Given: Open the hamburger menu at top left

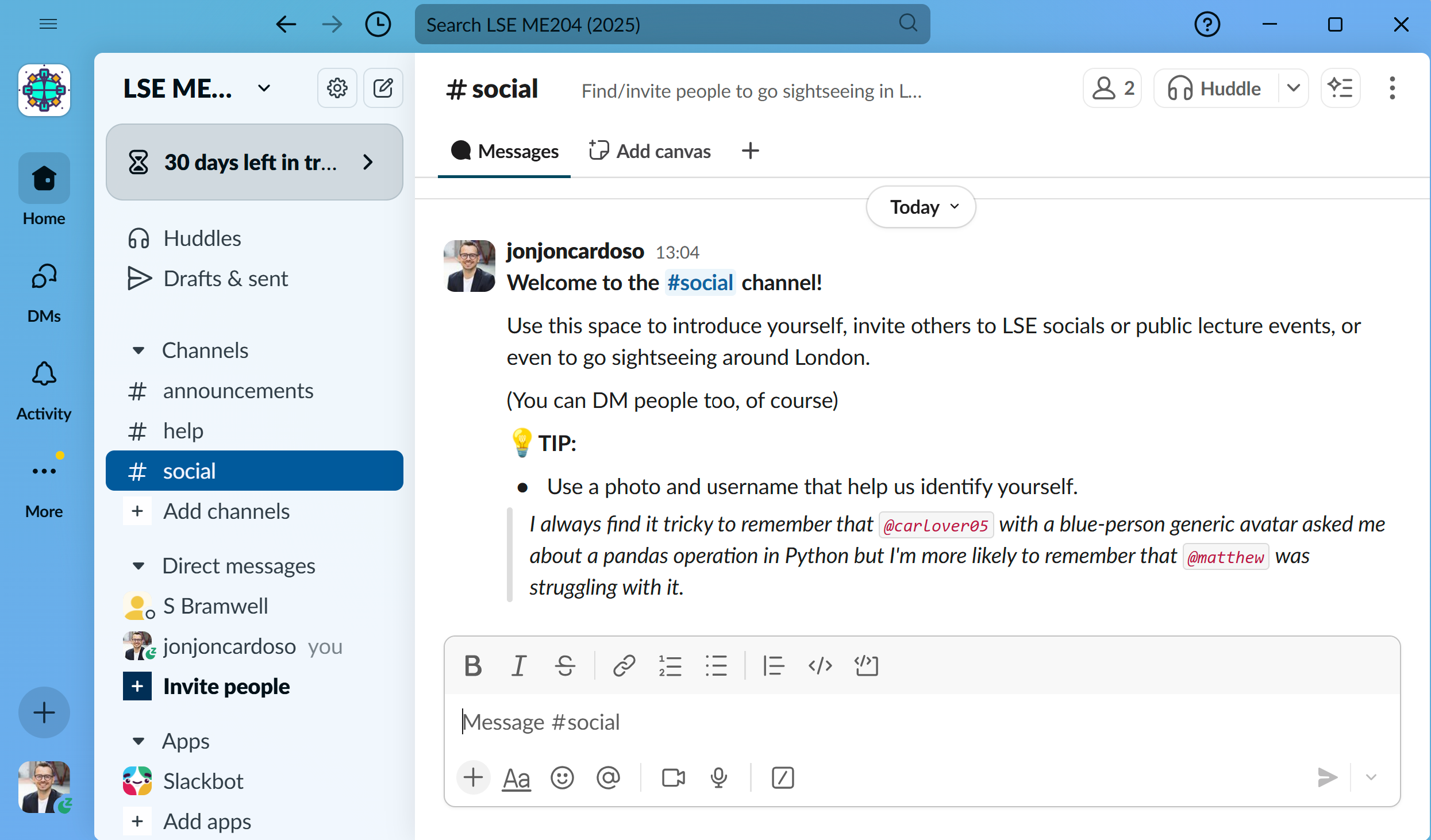Looking at the screenshot, I should pos(48,24).
